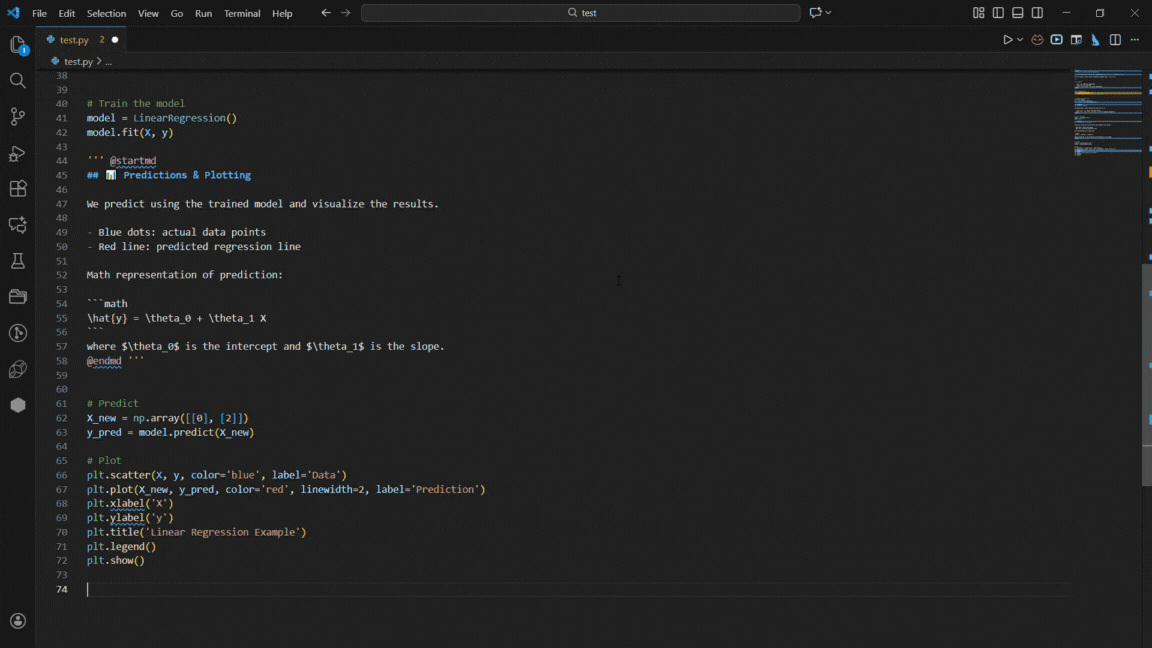Open the Source Control view
Screen dimensions: 1152x648
[18, 117]
